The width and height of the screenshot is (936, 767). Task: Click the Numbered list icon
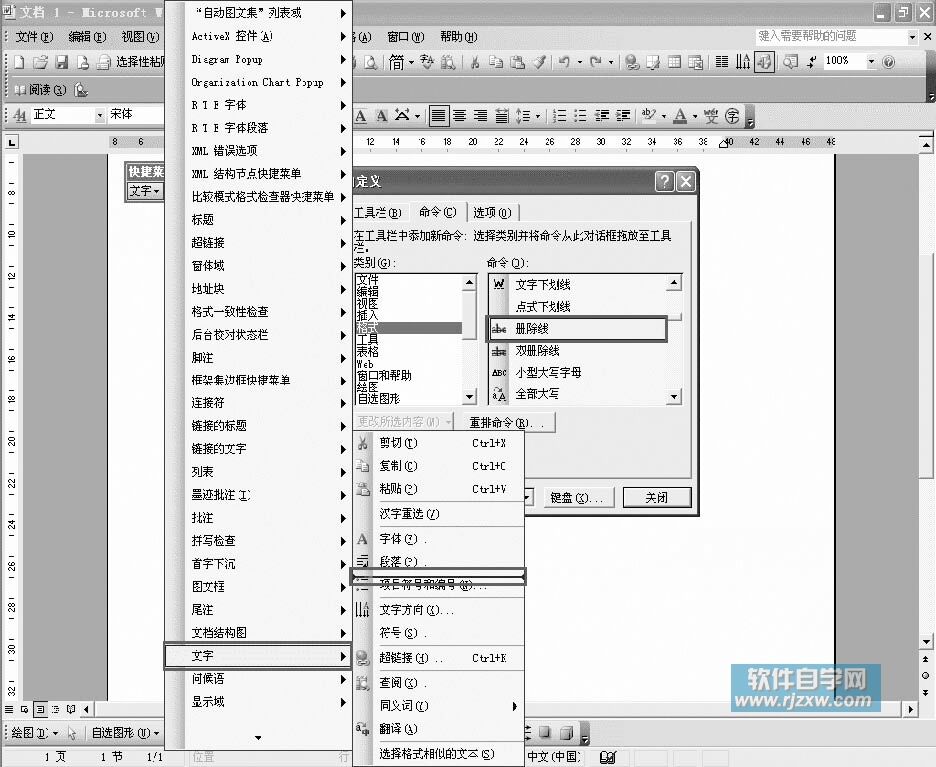click(559, 115)
